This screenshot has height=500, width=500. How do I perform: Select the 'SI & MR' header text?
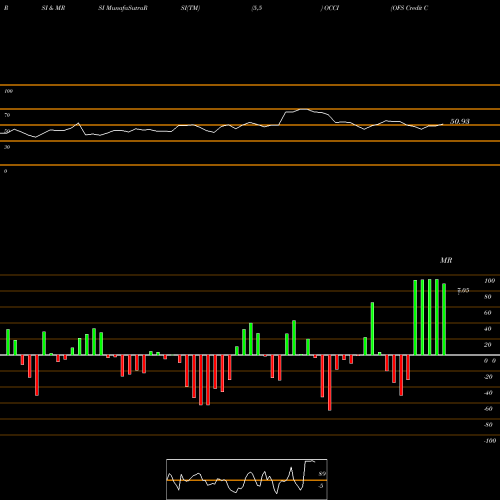[x=53, y=8]
